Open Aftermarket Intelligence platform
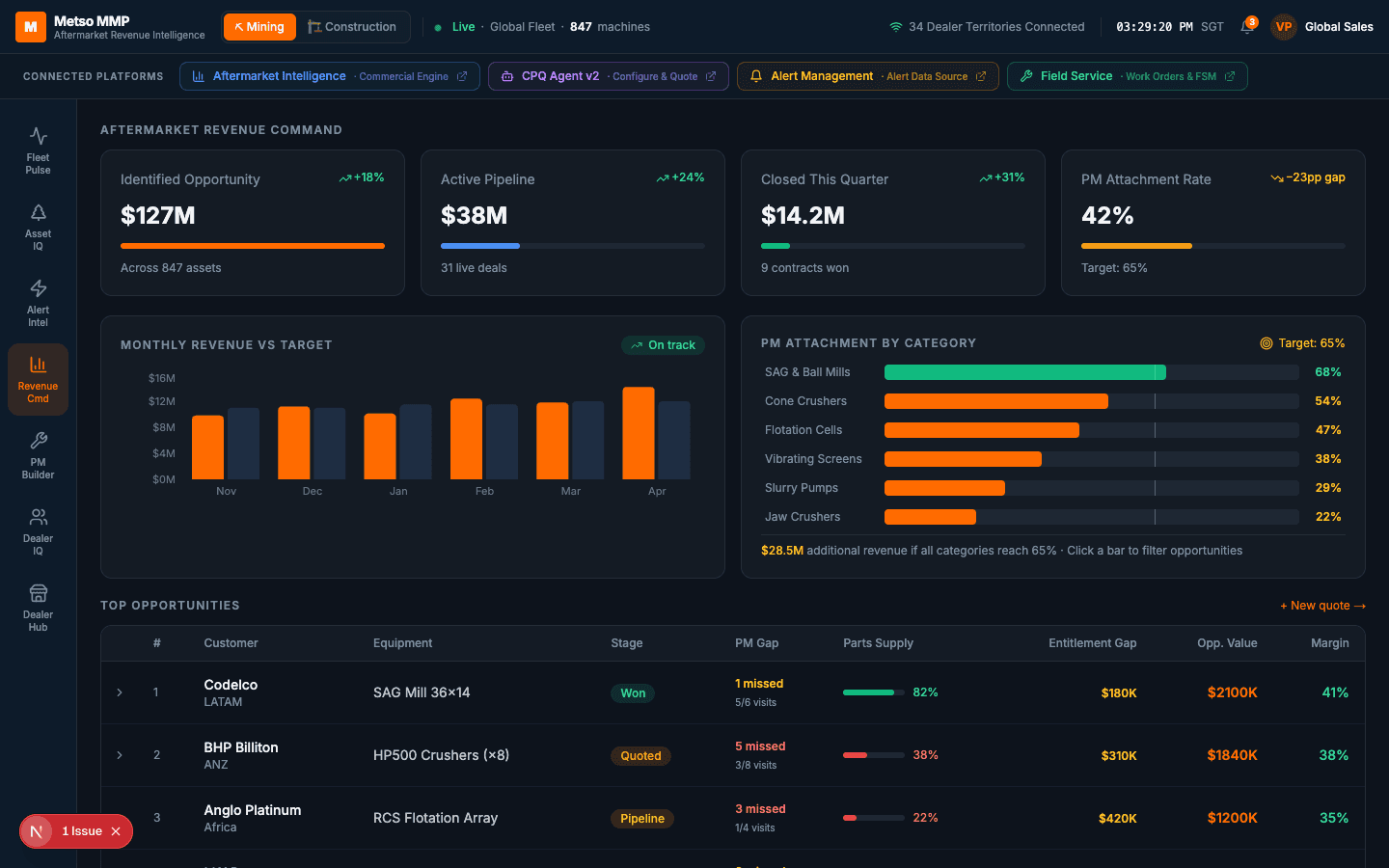The image size is (1389, 868). [330, 76]
